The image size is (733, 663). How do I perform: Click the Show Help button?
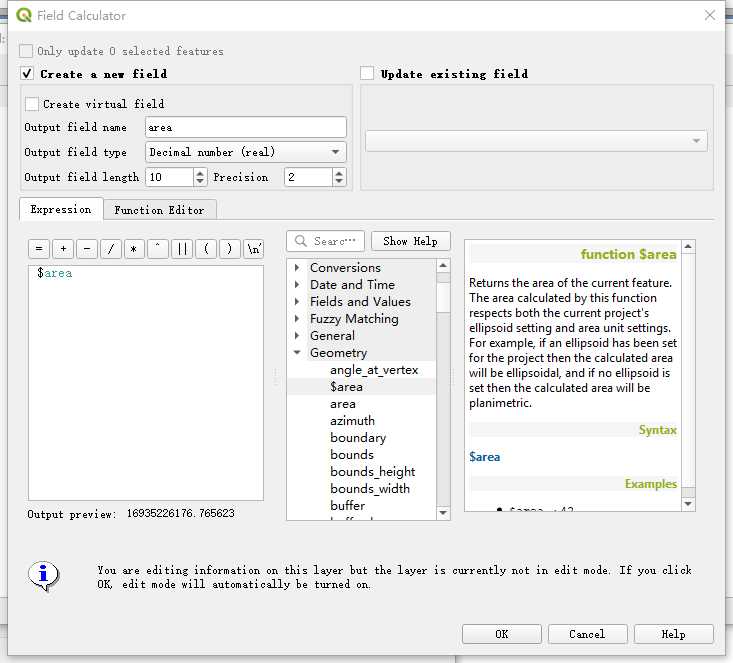click(410, 241)
